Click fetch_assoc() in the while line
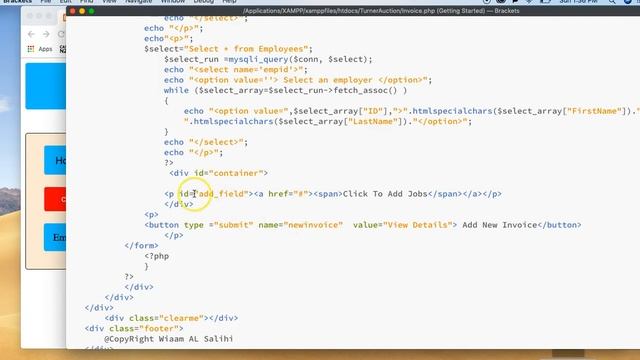This screenshot has height=360, width=640. 365,90
